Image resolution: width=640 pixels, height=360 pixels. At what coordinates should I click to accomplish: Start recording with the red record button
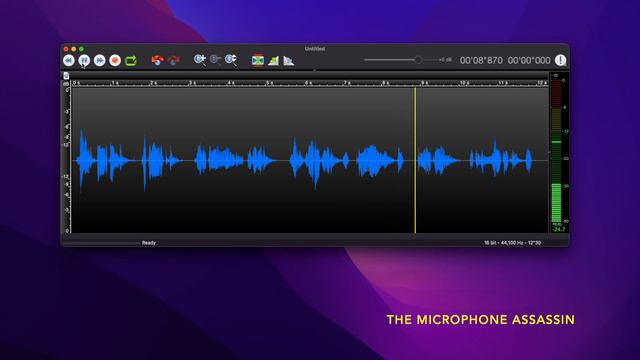115,60
